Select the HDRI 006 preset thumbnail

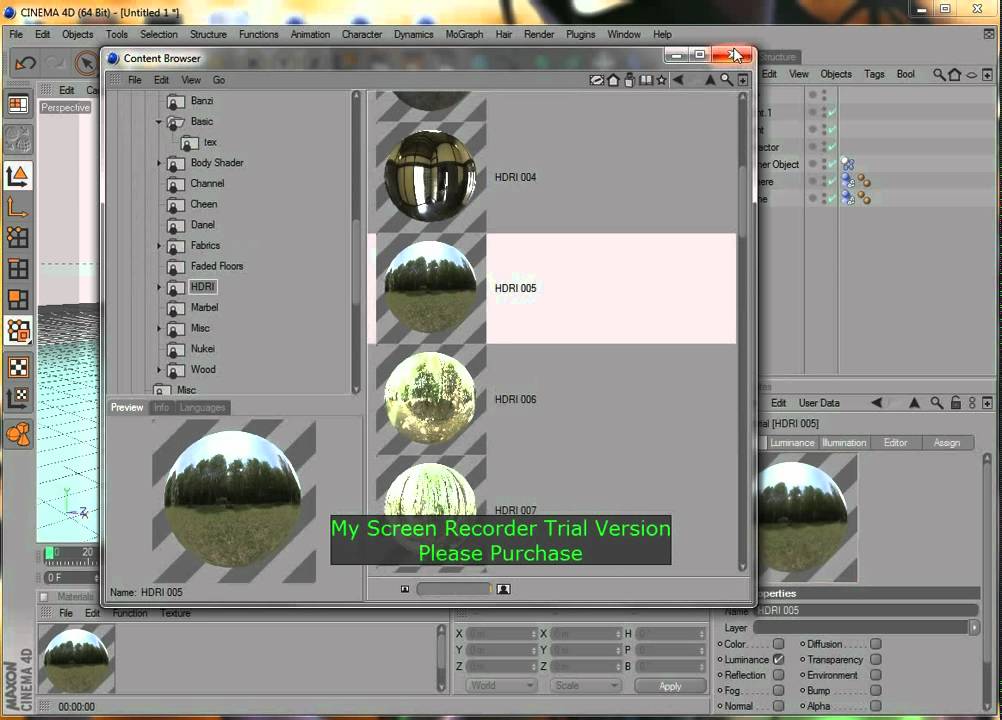(x=430, y=399)
